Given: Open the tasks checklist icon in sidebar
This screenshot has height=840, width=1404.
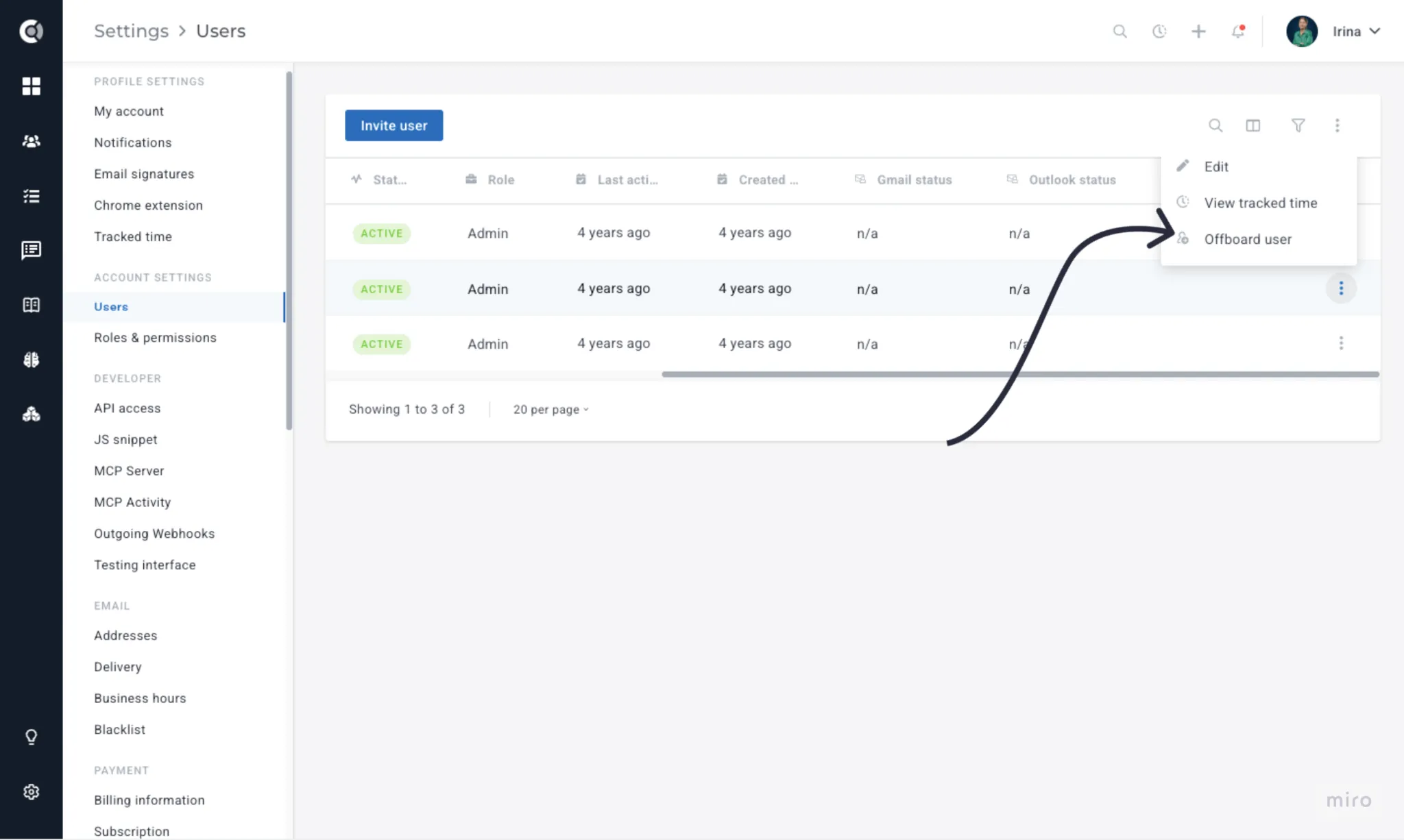Looking at the screenshot, I should pyautogui.click(x=31, y=196).
